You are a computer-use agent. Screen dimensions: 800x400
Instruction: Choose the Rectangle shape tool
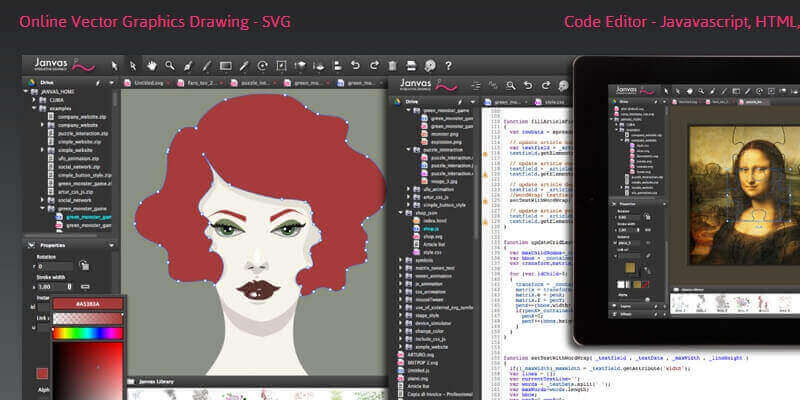coord(226,66)
